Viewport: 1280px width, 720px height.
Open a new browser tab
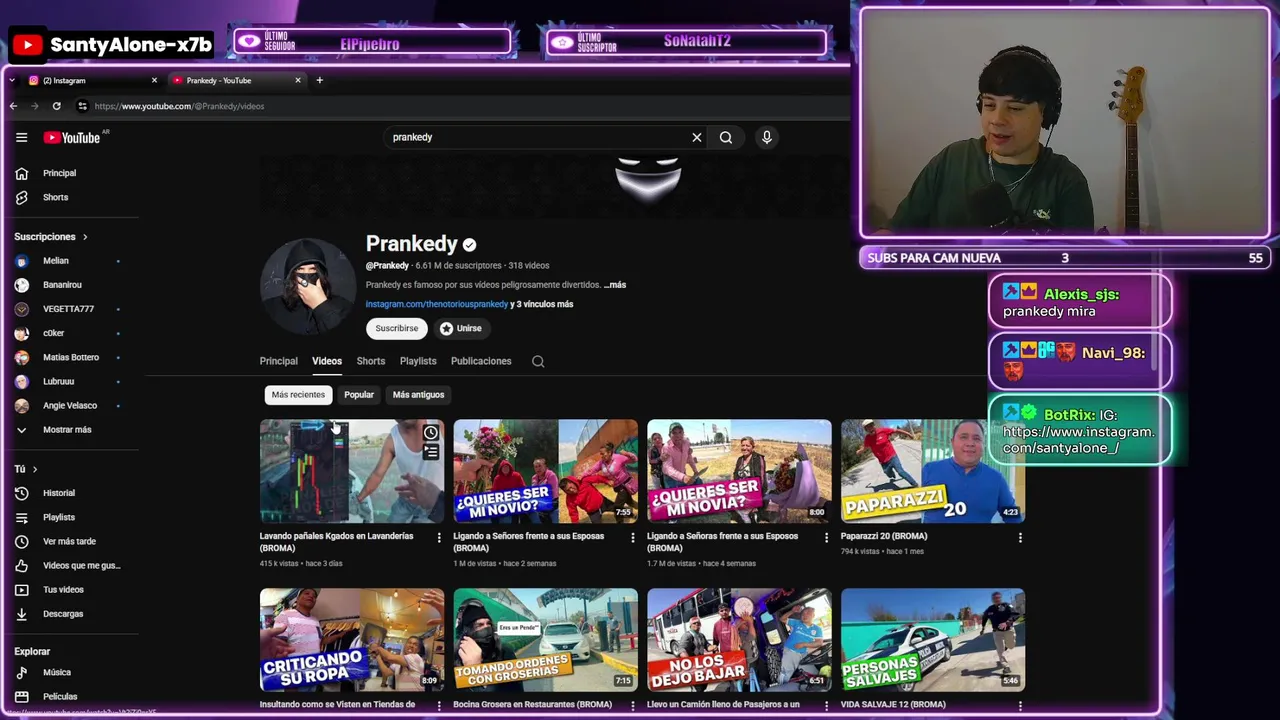coord(319,80)
